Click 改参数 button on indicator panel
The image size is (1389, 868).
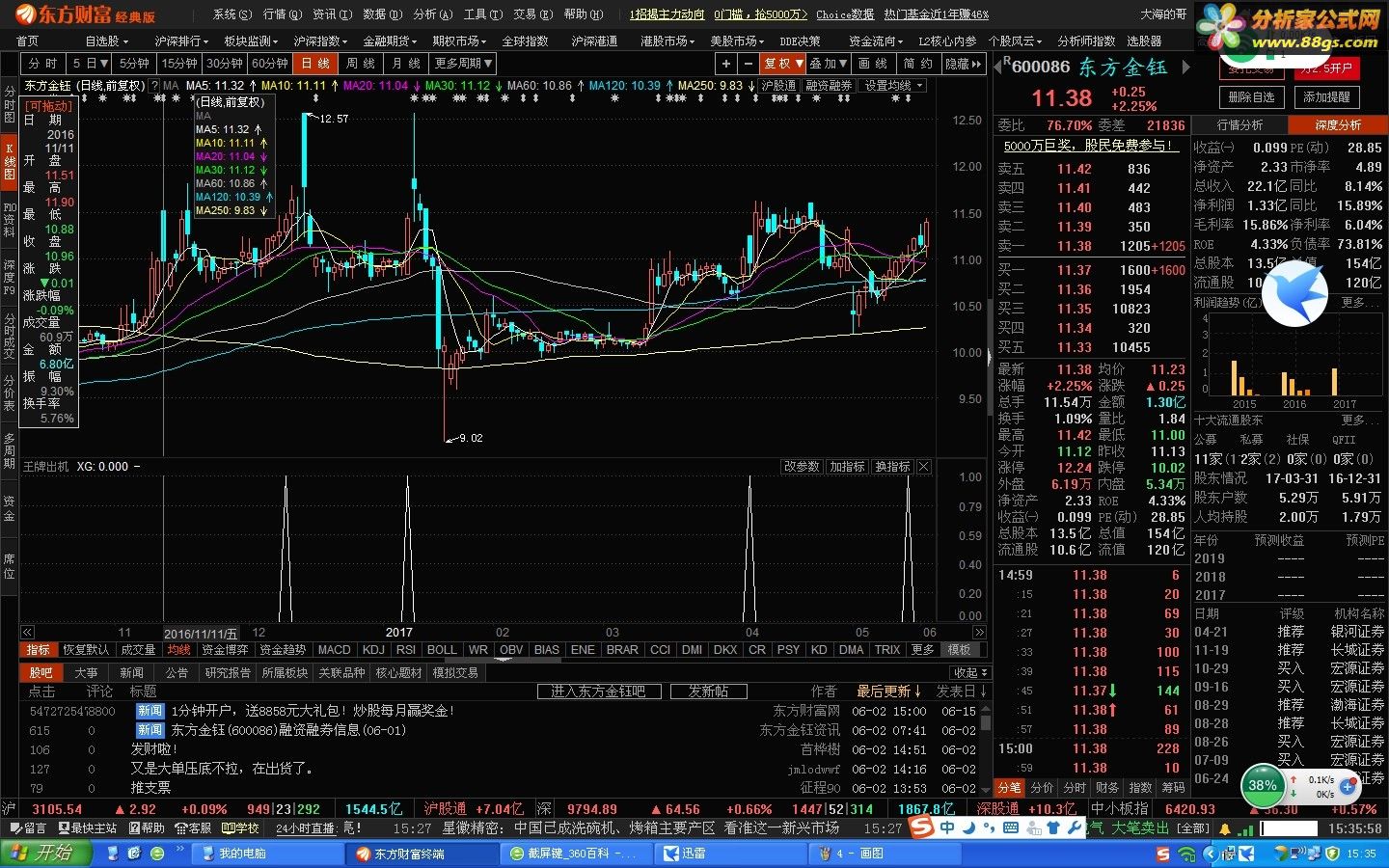coord(801,467)
